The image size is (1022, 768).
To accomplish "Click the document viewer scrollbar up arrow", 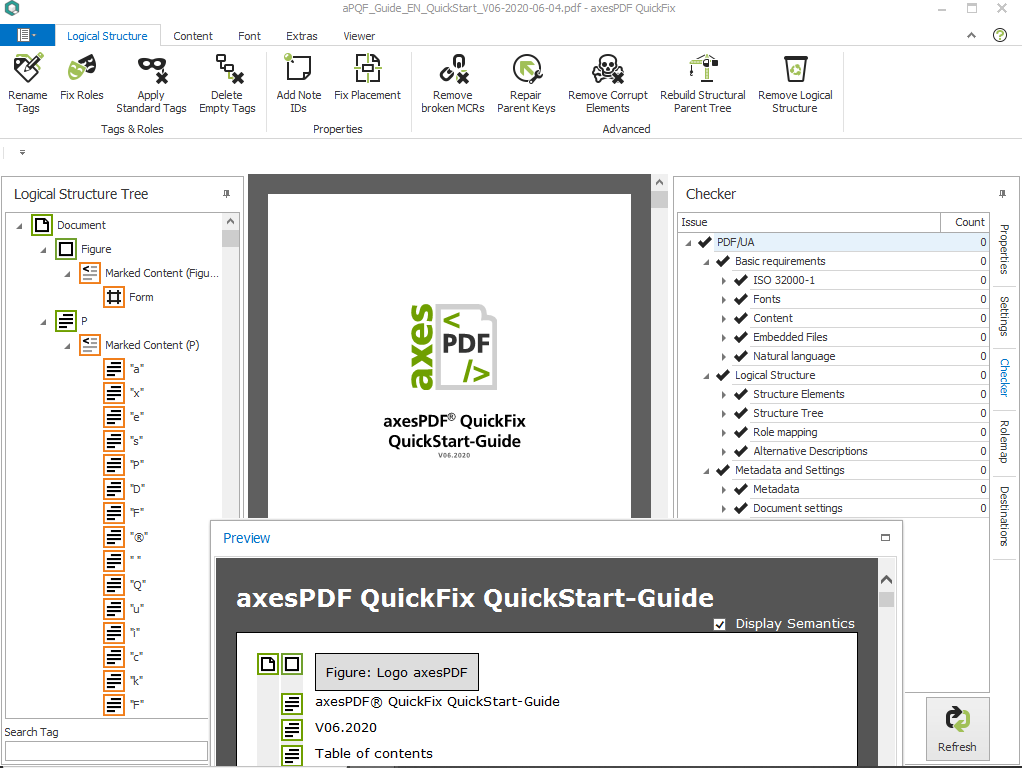I will [x=660, y=183].
